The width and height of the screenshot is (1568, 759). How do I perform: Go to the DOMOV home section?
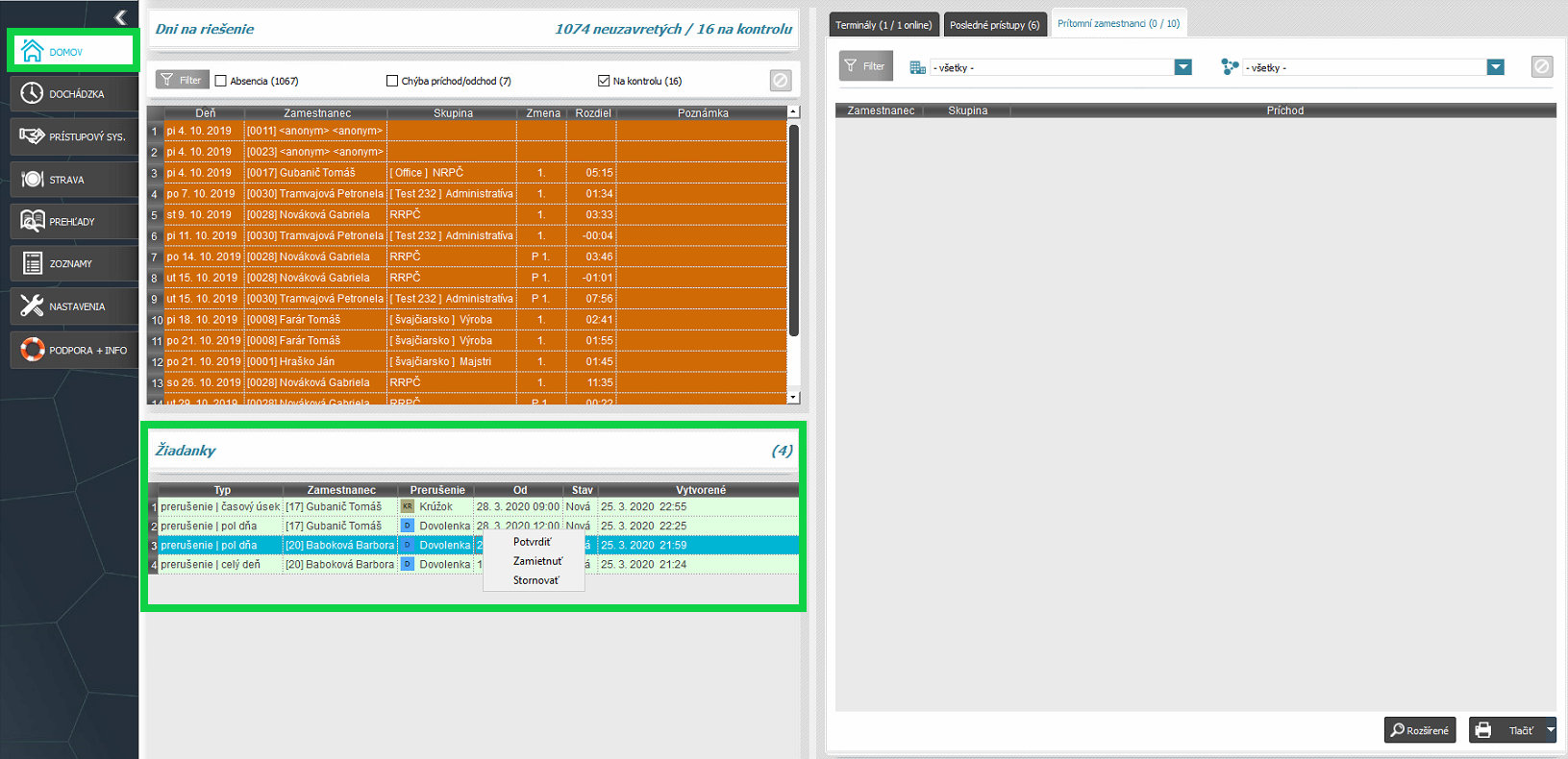coord(72,50)
